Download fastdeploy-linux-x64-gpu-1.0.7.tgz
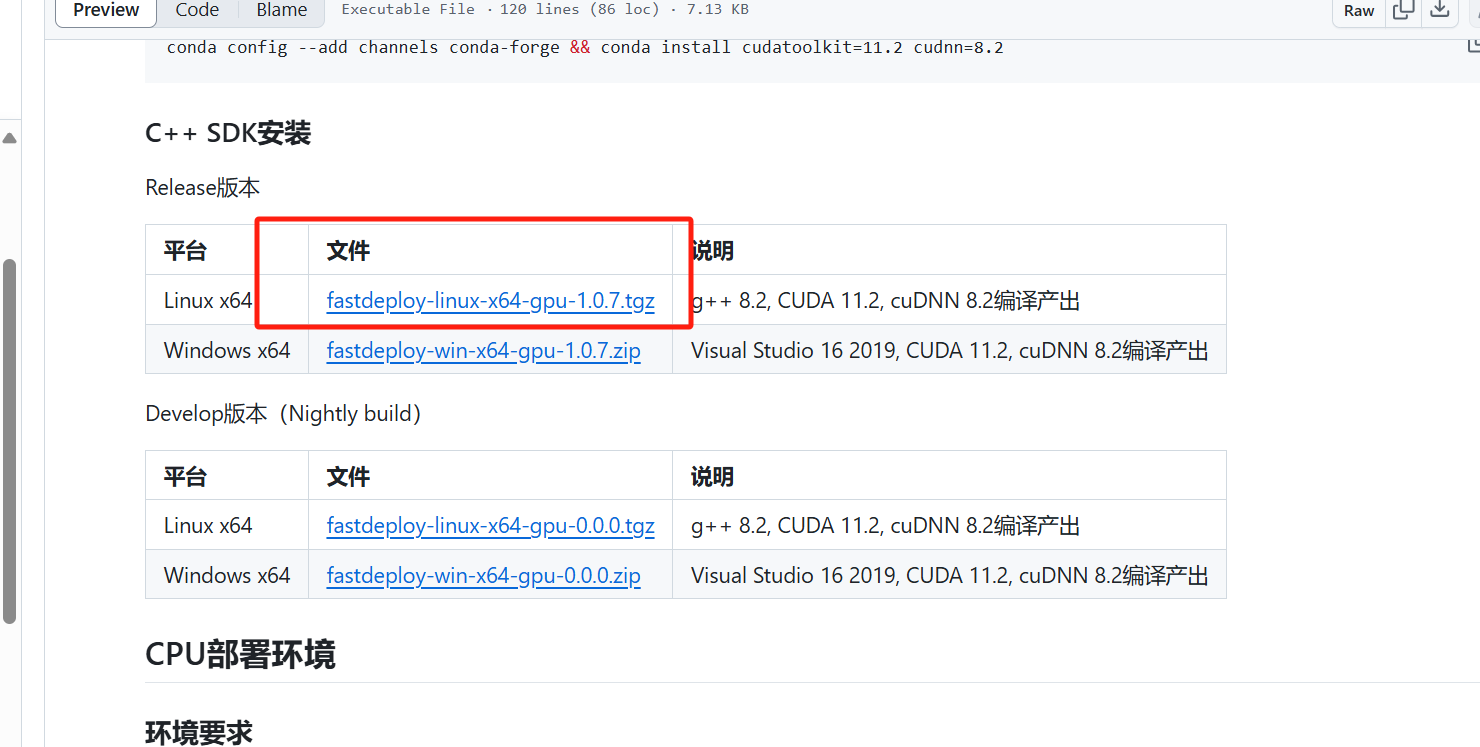 [490, 300]
